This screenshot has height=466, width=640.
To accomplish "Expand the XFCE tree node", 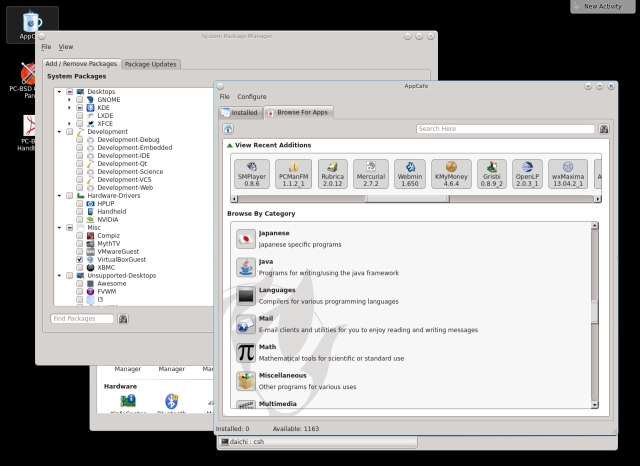I will pos(69,124).
